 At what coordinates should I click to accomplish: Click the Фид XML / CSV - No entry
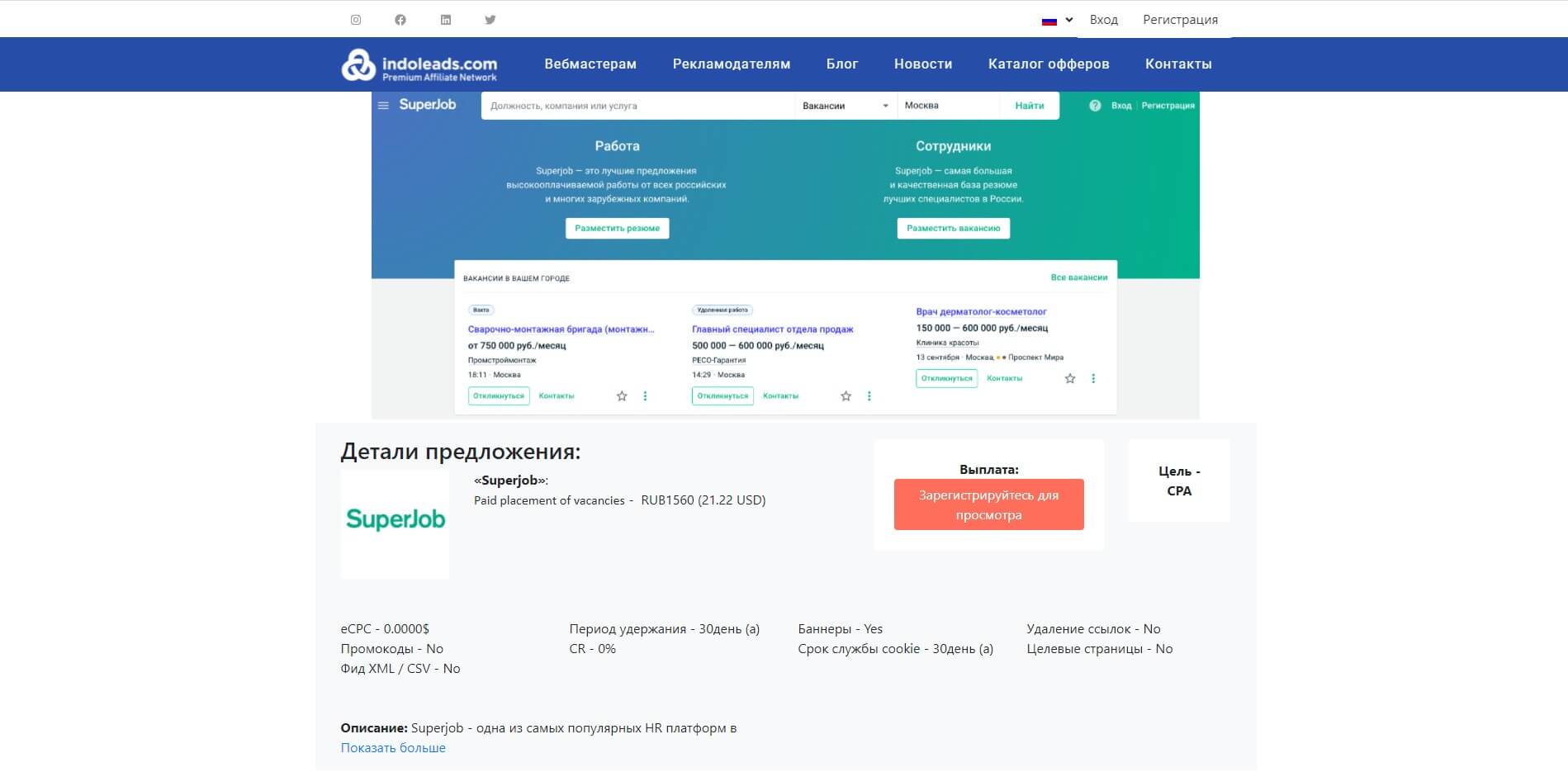400,669
